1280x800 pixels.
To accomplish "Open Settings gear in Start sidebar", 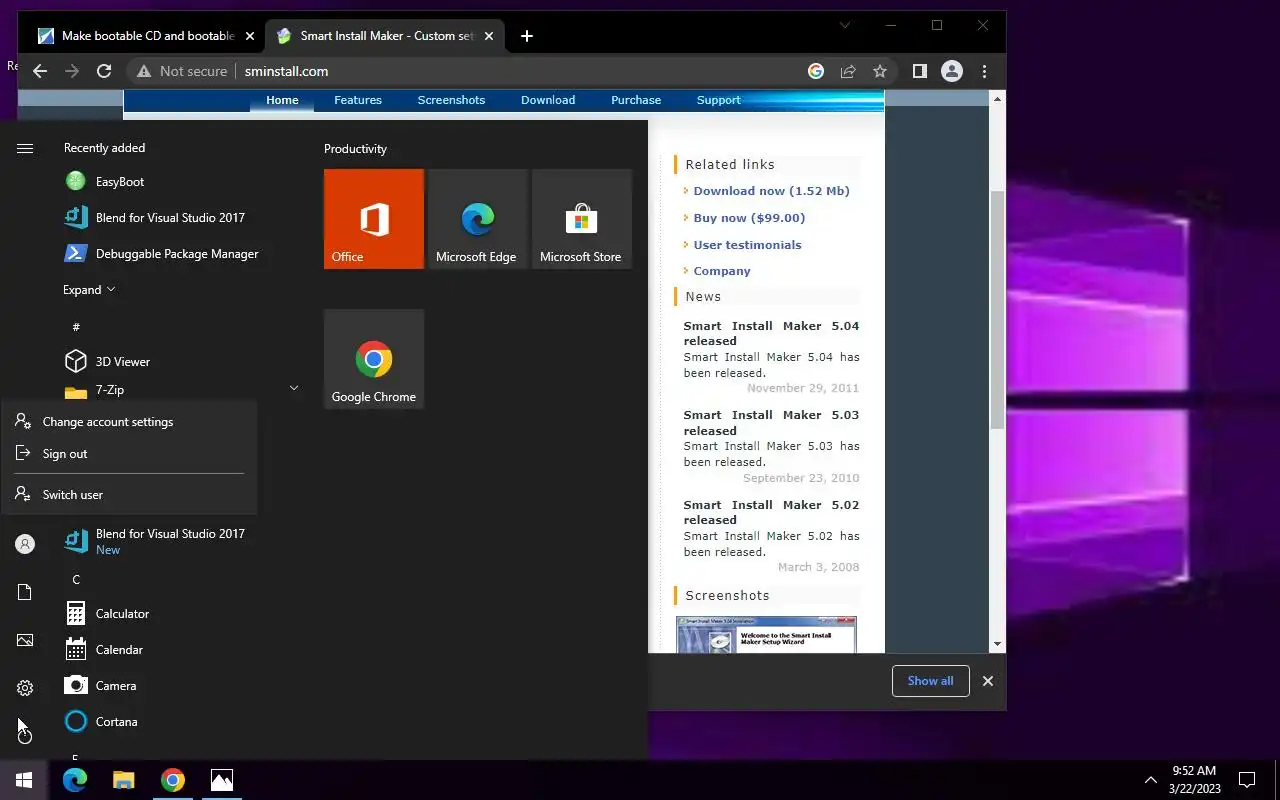I will point(25,688).
